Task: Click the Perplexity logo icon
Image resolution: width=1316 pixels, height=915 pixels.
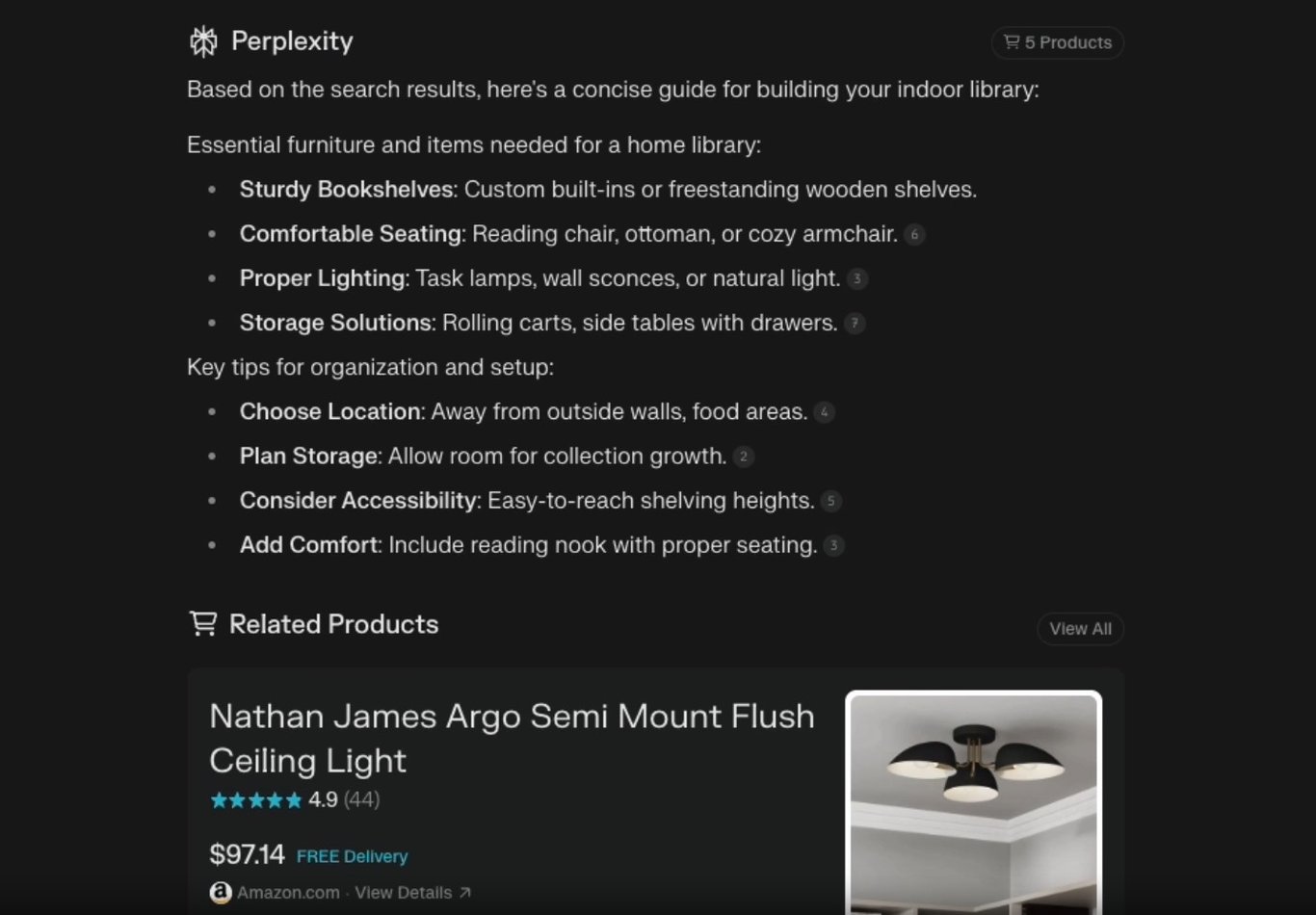Action: tap(203, 41)
